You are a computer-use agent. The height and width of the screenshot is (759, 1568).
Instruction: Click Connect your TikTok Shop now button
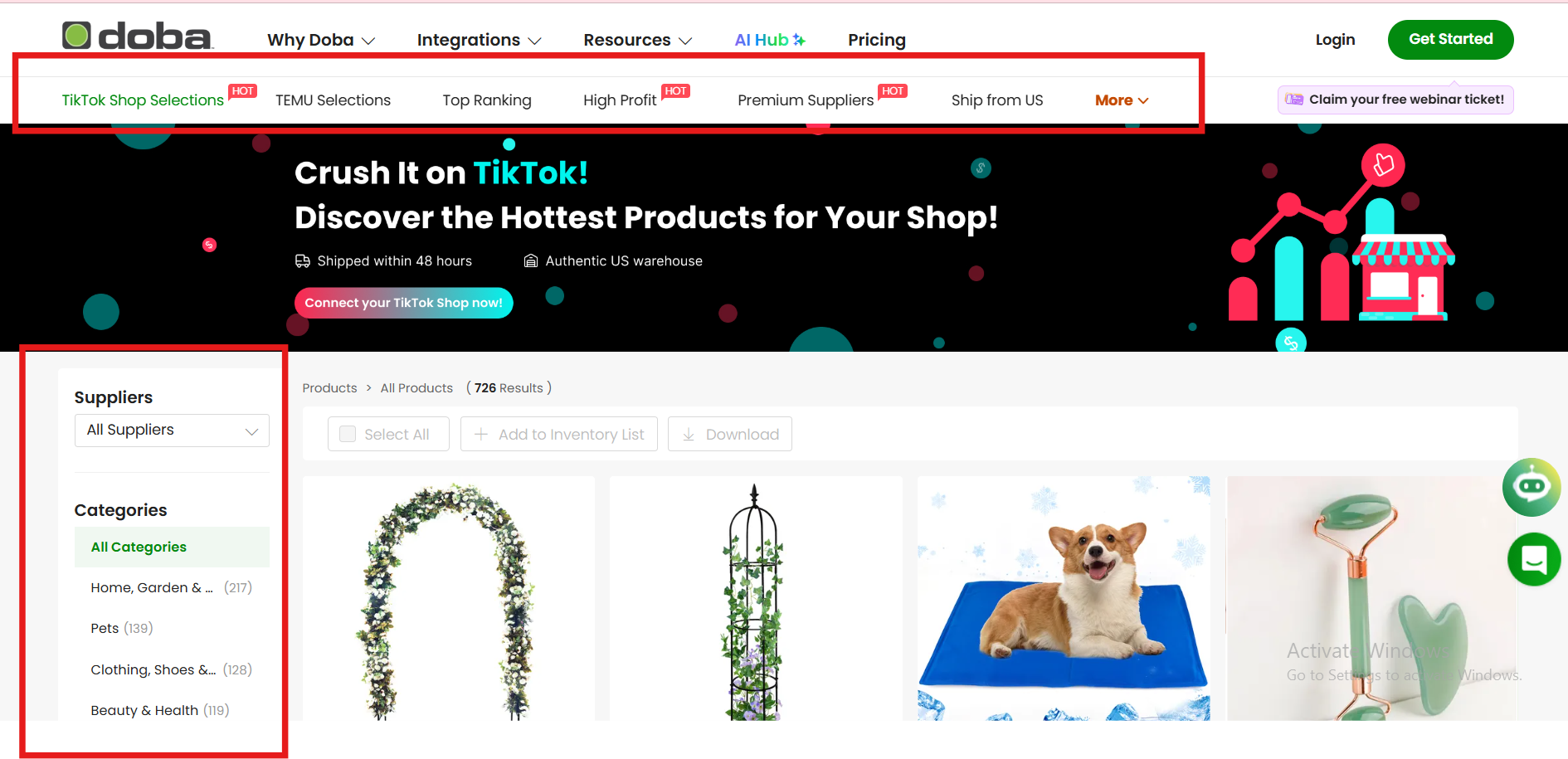[x=404, y=303]
